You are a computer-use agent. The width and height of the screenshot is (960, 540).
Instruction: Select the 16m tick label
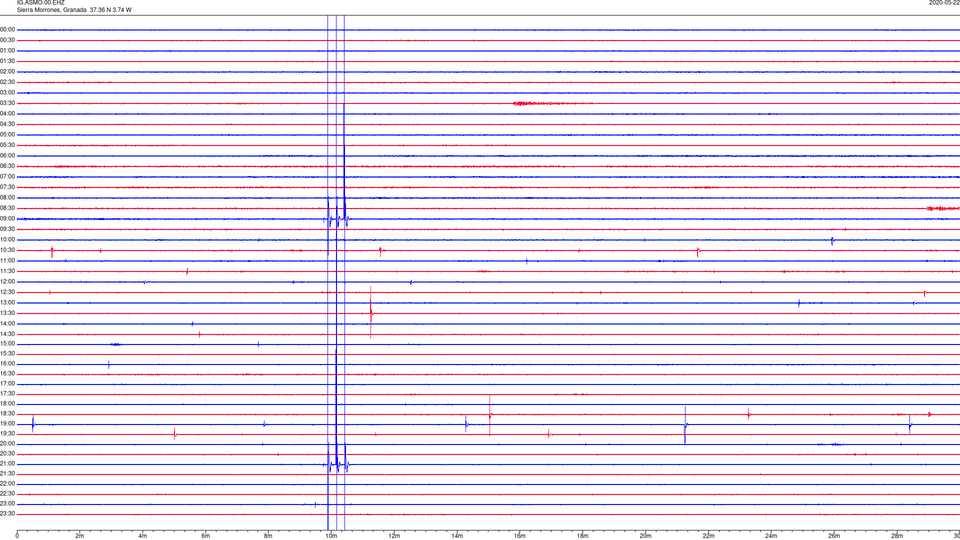520,536
